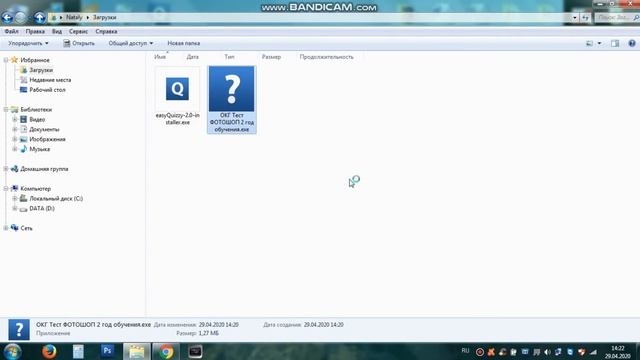
Task: Click the Новая папка button
Action: 184,43
